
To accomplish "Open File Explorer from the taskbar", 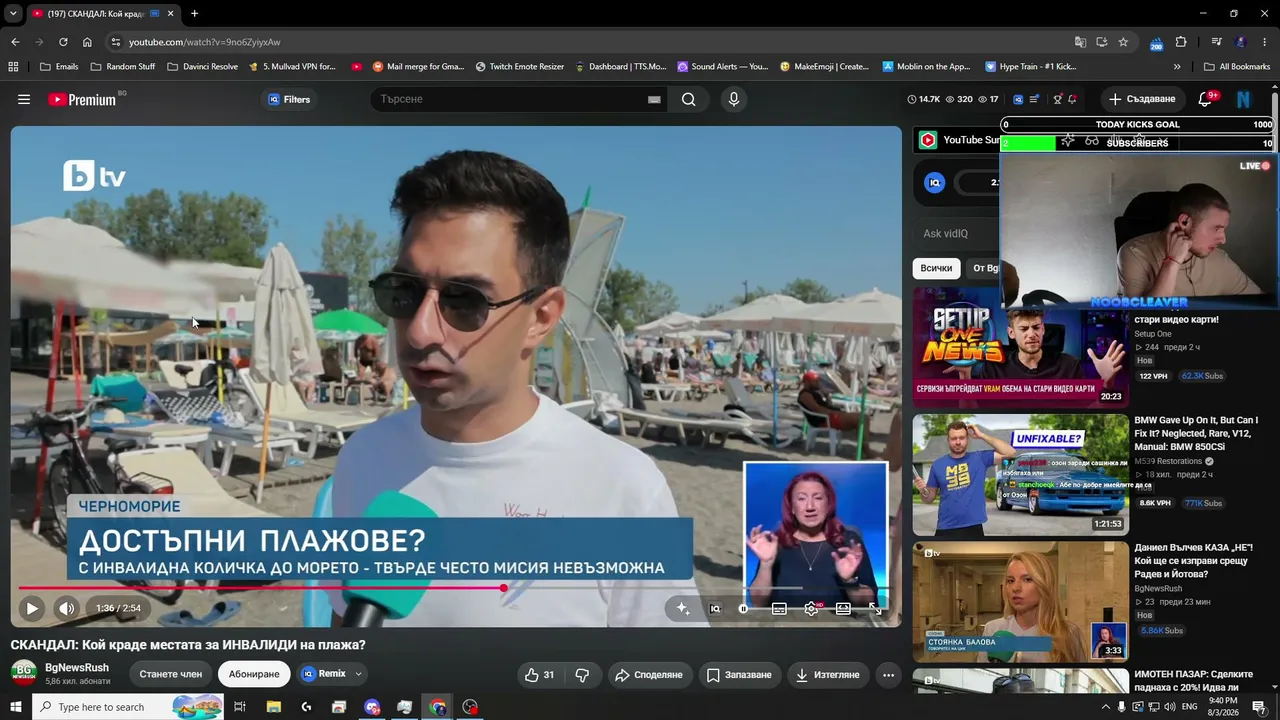I will pyautogui.click(x=273, y=707).
